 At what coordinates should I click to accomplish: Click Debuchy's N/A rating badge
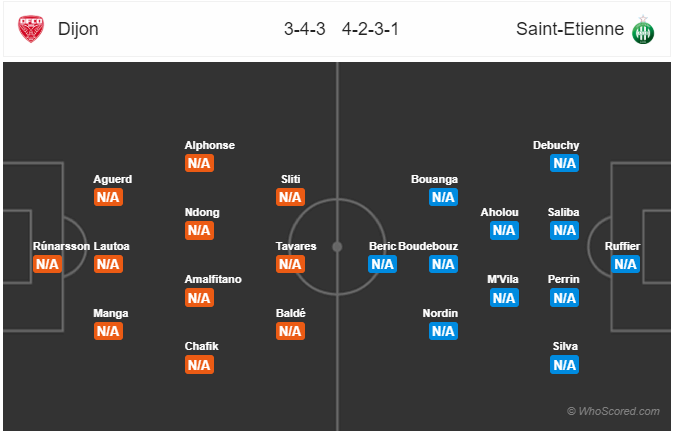pyautogui.click(x=564, y=163)
